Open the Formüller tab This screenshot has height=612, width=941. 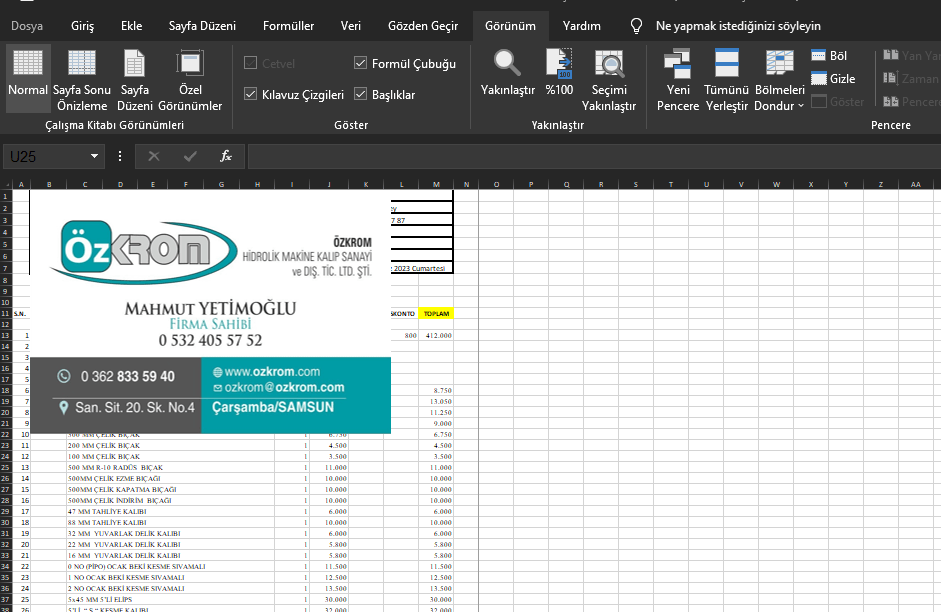(289, 26)
